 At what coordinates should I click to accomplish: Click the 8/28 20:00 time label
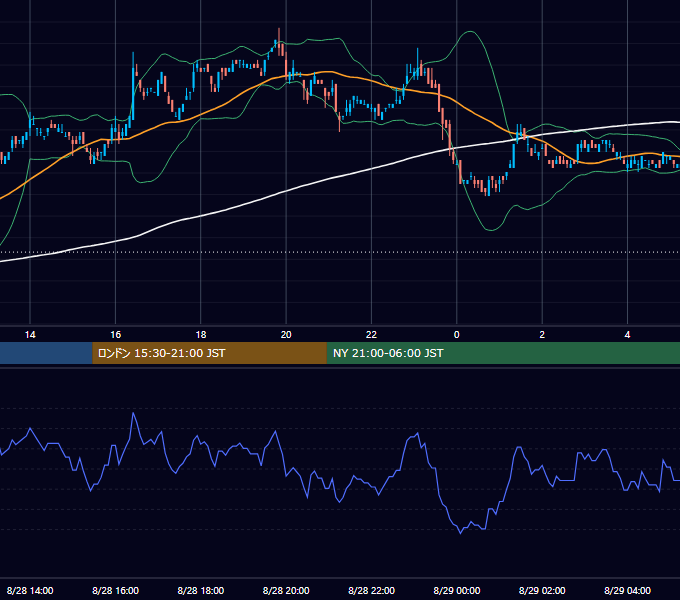(286, 590)
